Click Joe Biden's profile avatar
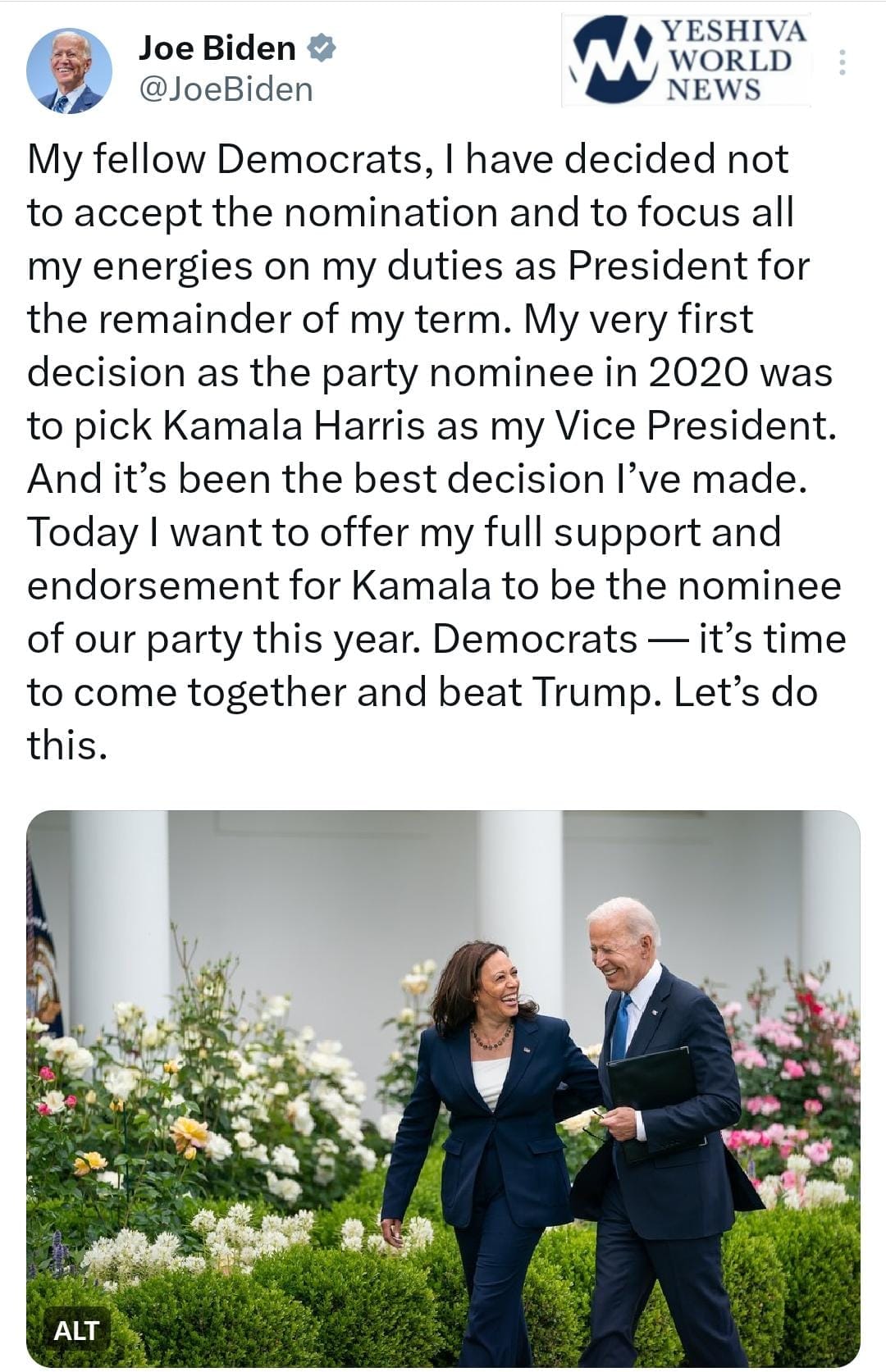This screenshot has width=886, height=1372. [69, 71]
